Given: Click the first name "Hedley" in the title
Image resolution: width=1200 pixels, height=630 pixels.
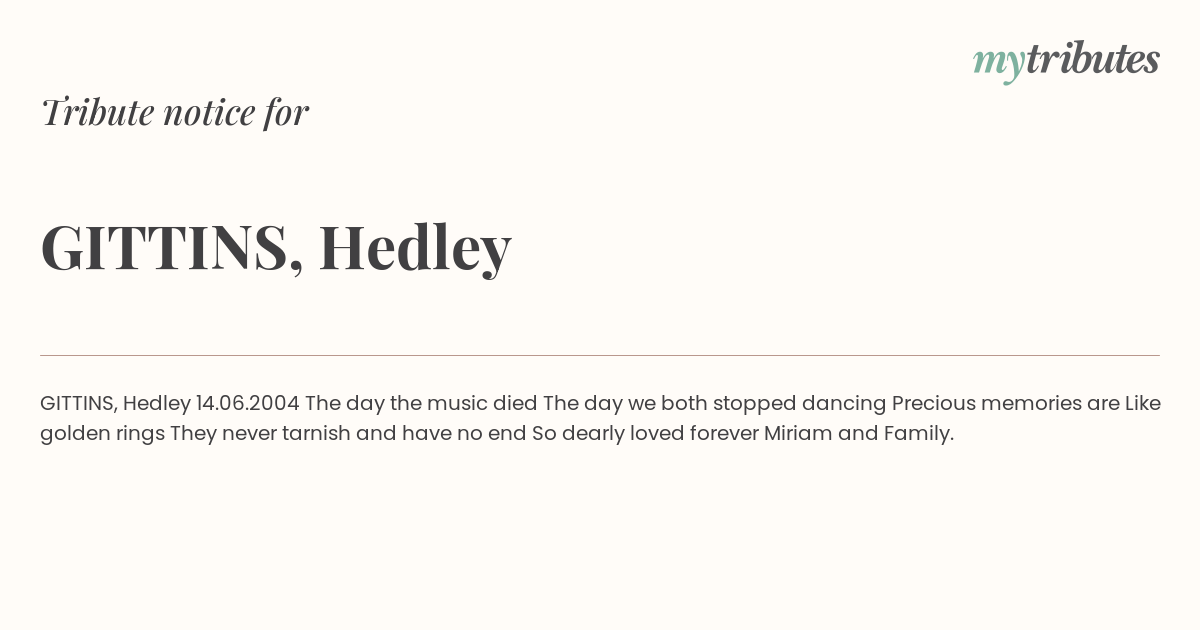Looking at the screenshot, I should click(415, 247).
